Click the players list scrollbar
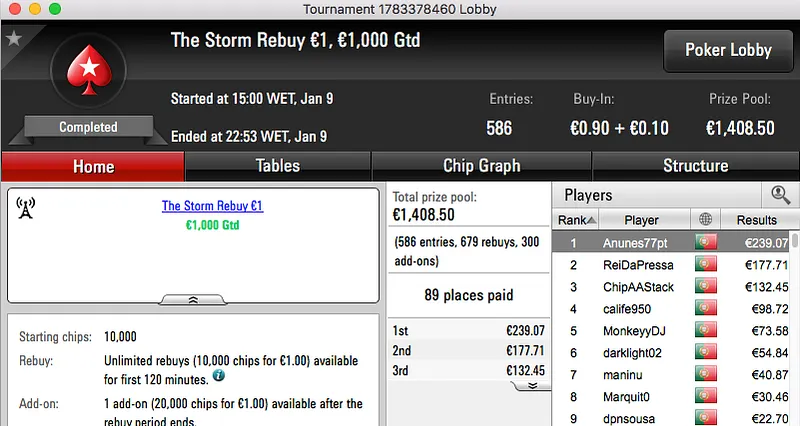This screenshot has width=800, height=426. [795, 320]
